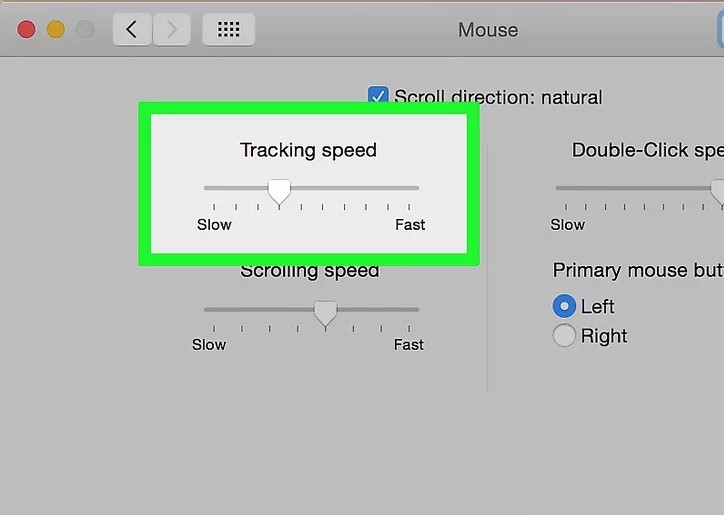The image size is (724, 515).
Task: Select Right as primary mouse button
Action: (564, 335)
